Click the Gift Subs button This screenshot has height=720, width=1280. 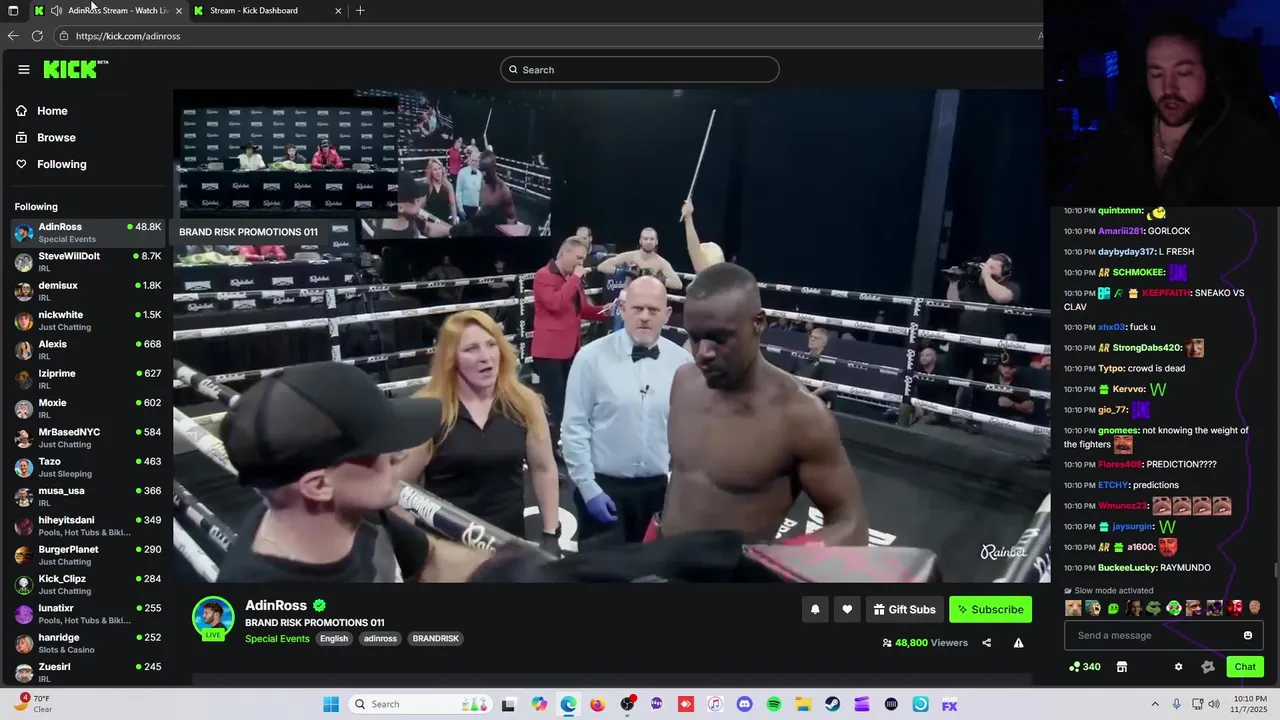904,609
